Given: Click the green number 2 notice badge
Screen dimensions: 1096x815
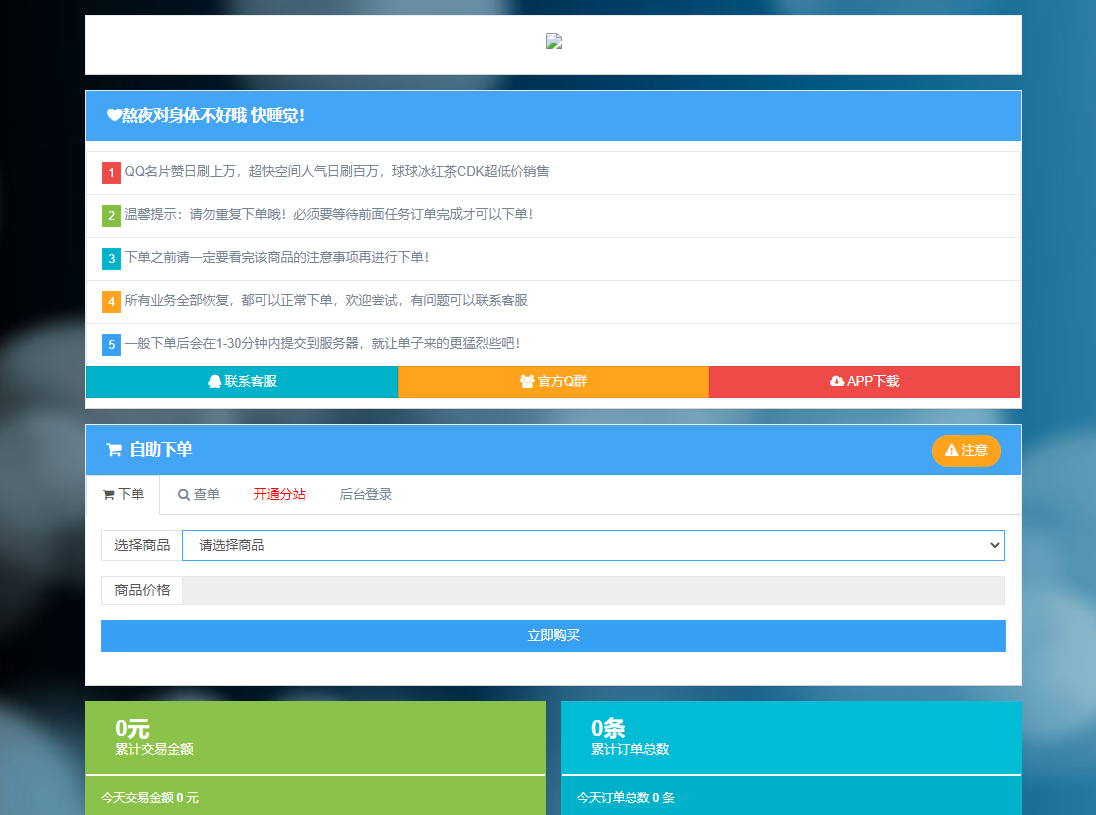Looking at the screenshot, I should pyautogui.click(x=111, y=216).
